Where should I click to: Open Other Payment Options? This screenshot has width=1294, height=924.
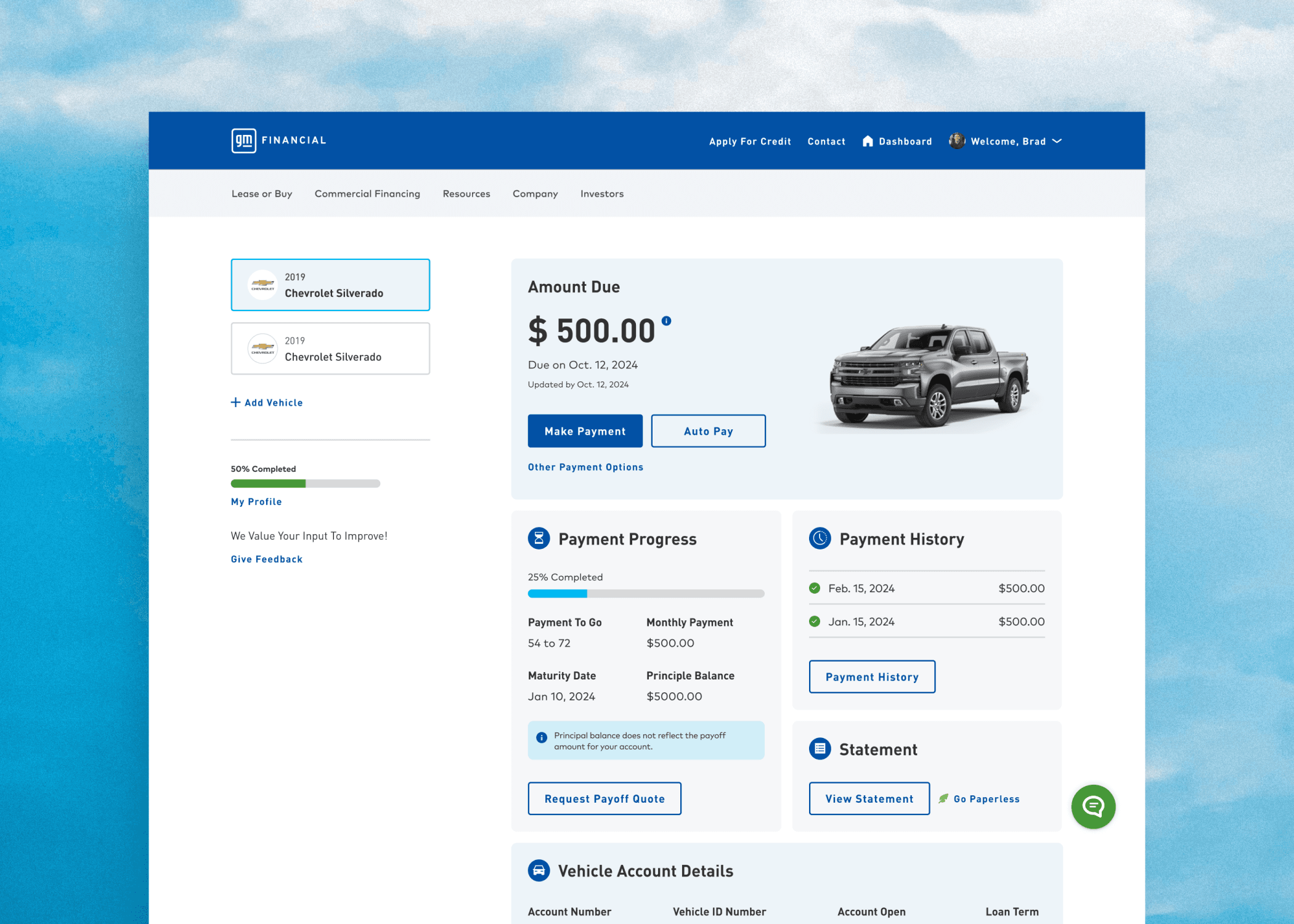pos(585,467)
